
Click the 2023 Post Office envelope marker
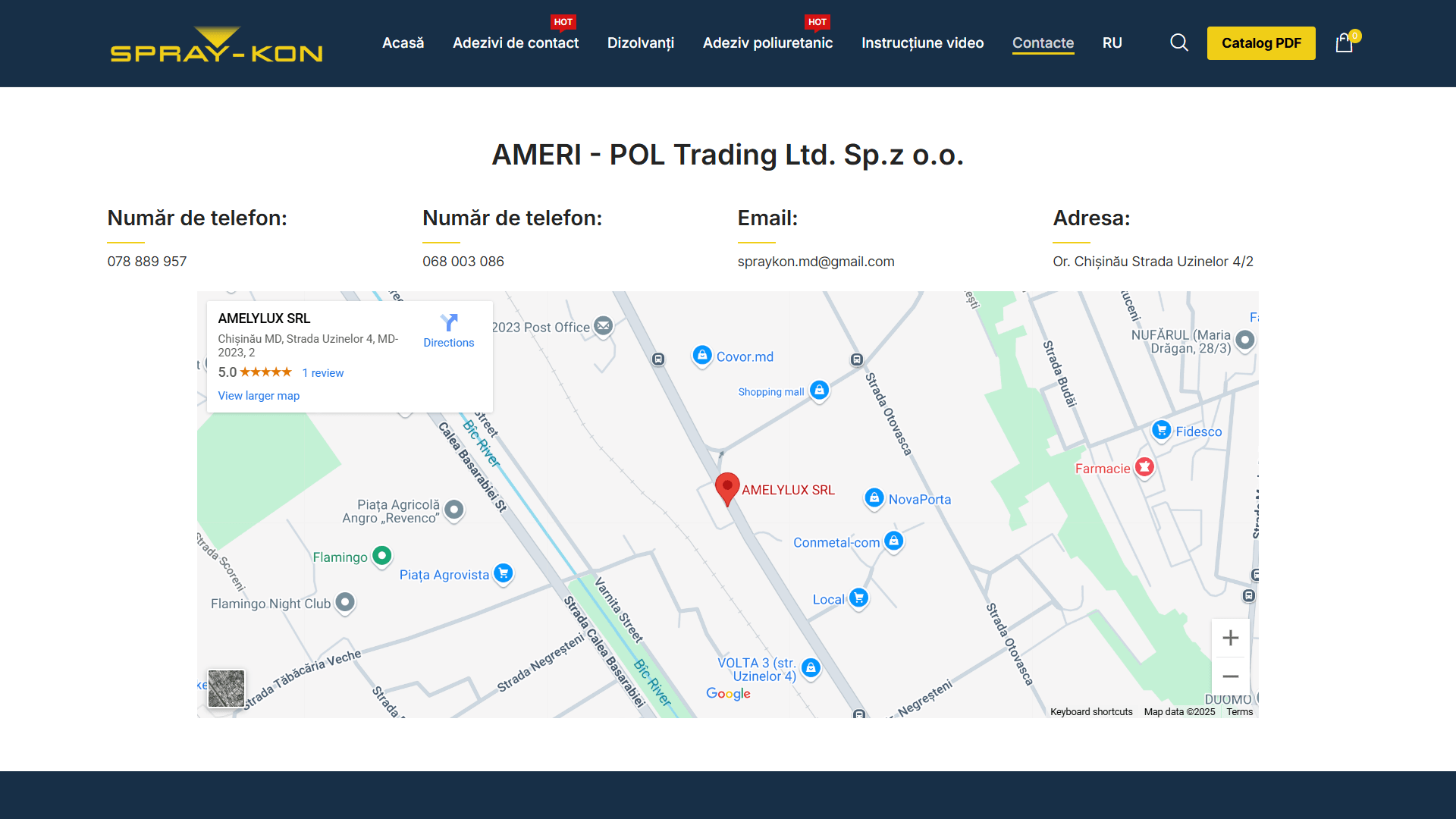coord(604,327)
